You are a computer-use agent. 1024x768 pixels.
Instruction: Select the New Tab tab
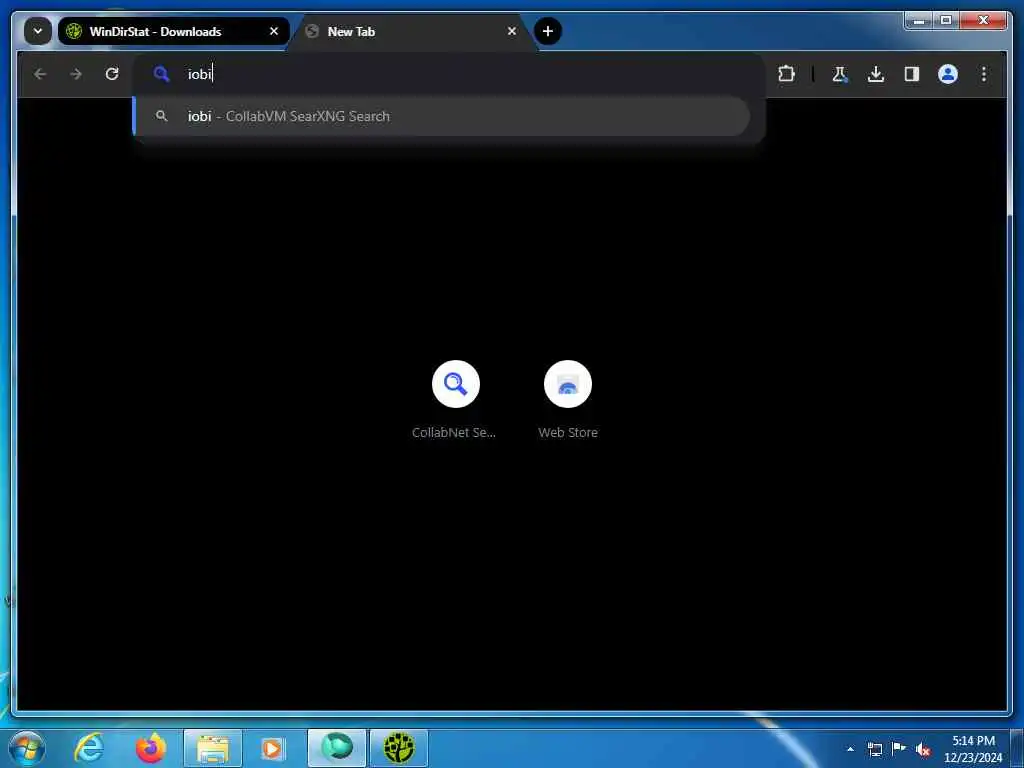411,31
